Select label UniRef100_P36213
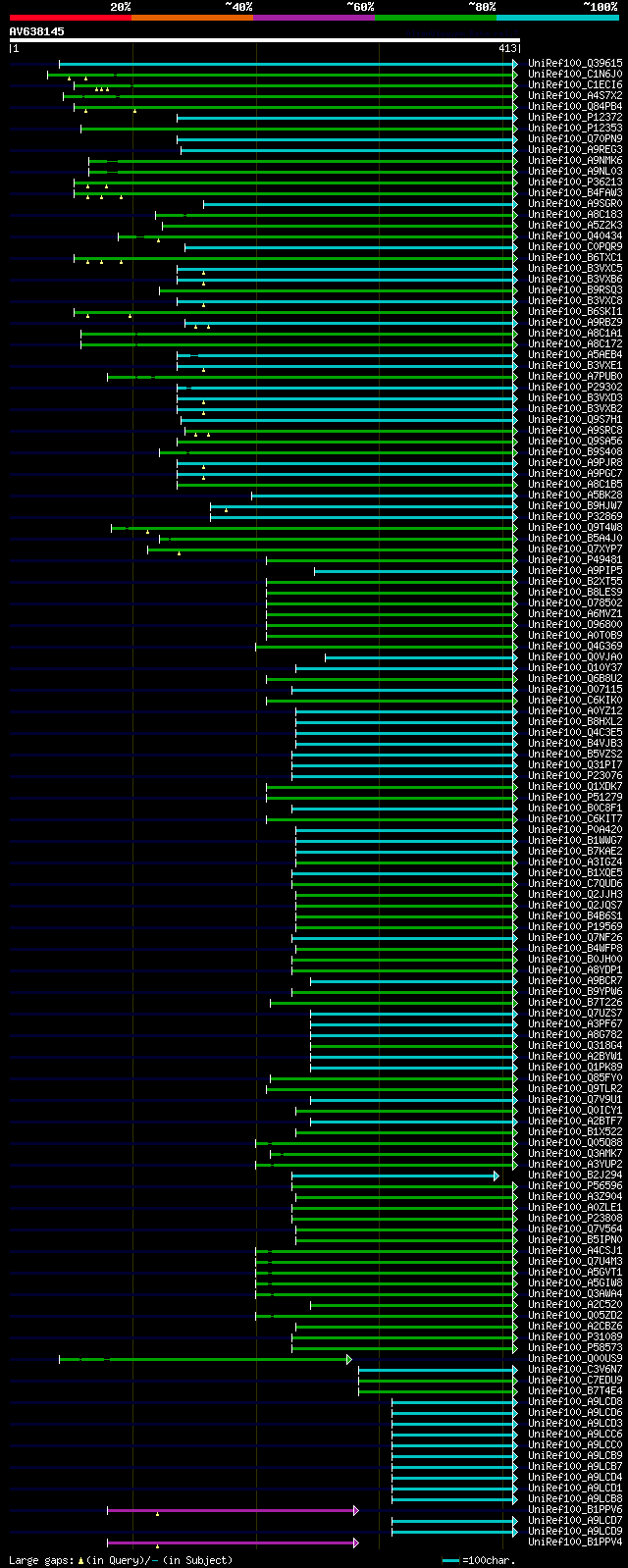This screenshot has width=628, height=1568. pos(575,182)
